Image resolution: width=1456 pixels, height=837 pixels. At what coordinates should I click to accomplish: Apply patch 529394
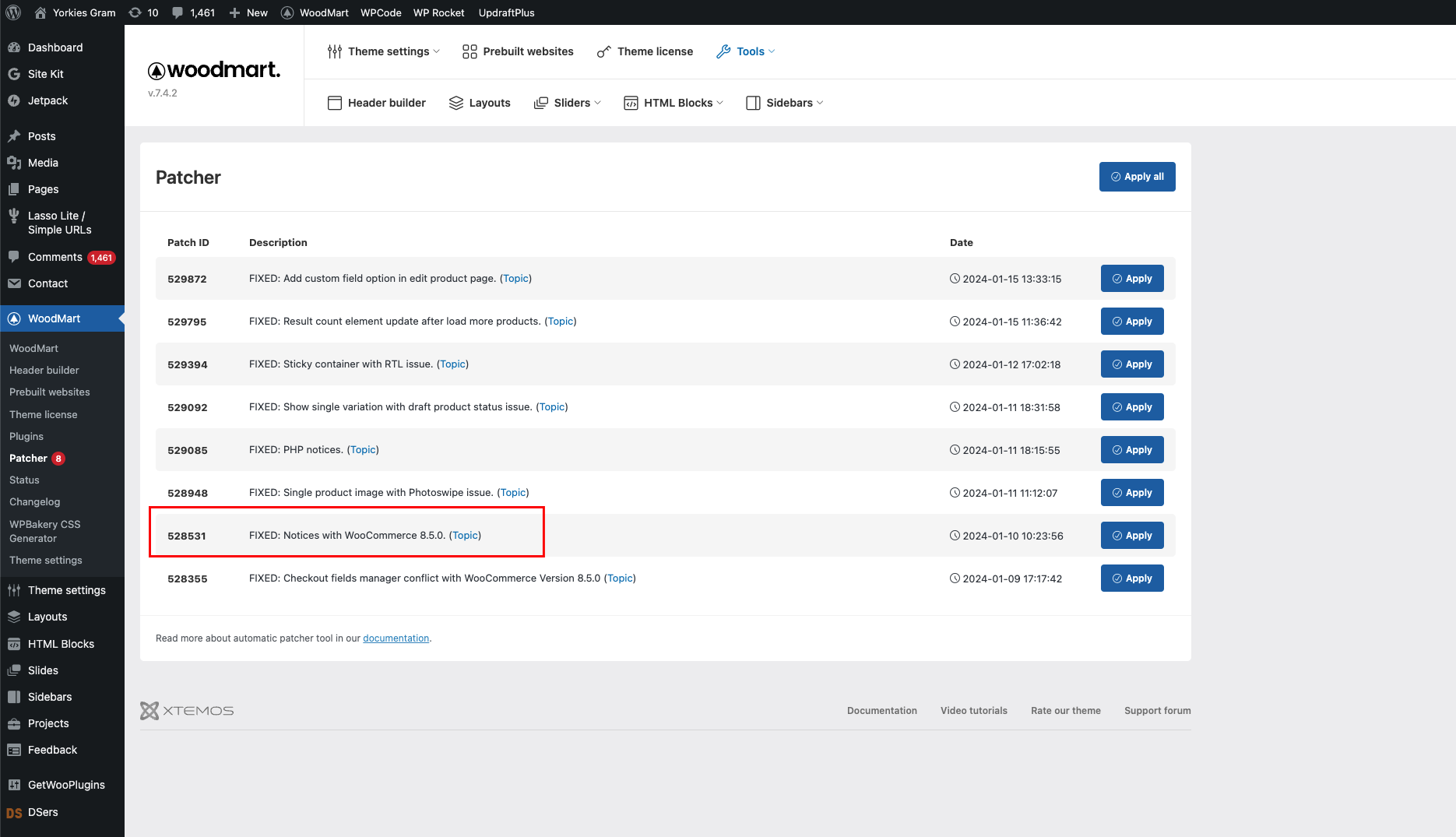(x=1132, y=364)
